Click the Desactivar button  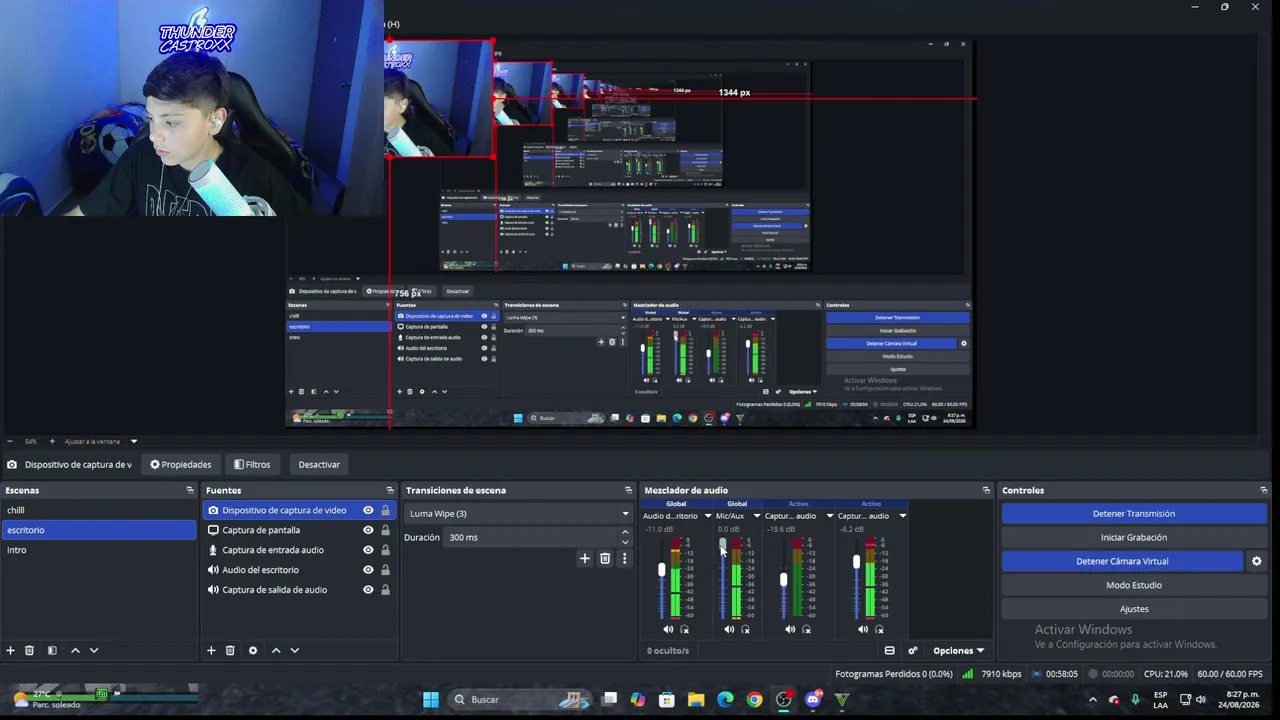tap(319, 464)
